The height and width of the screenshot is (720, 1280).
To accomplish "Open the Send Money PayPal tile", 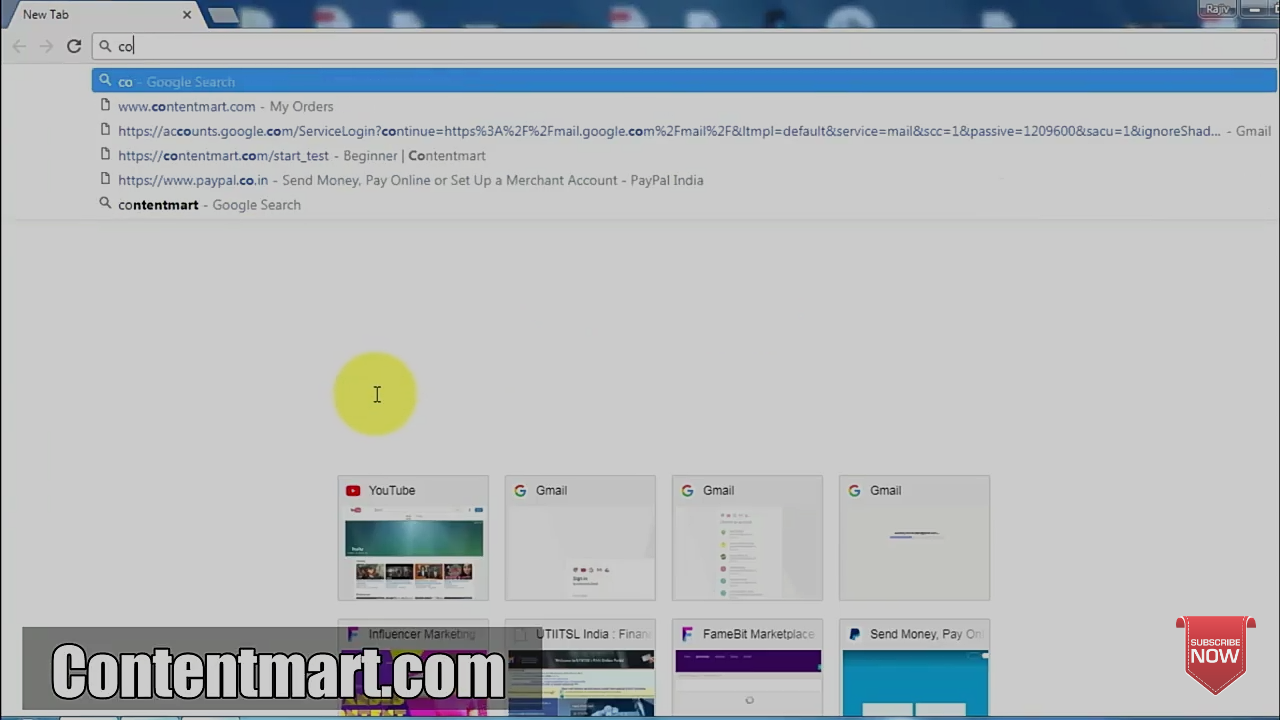I will click(914, 669).
